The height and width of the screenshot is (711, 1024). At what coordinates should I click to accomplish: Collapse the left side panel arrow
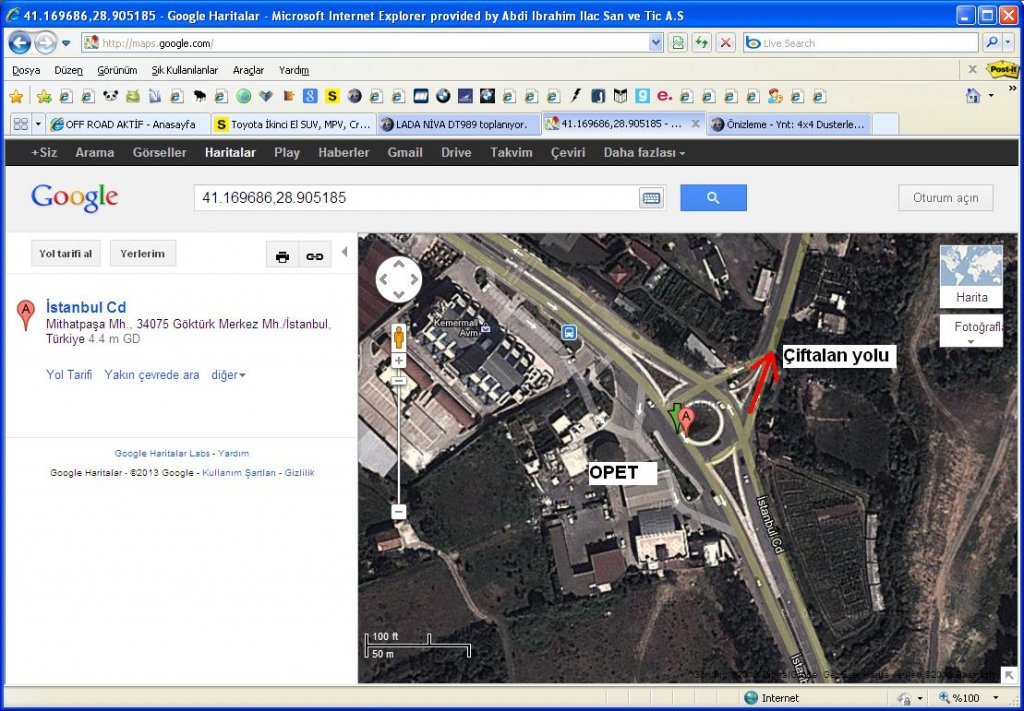click(x=345, y=252)
